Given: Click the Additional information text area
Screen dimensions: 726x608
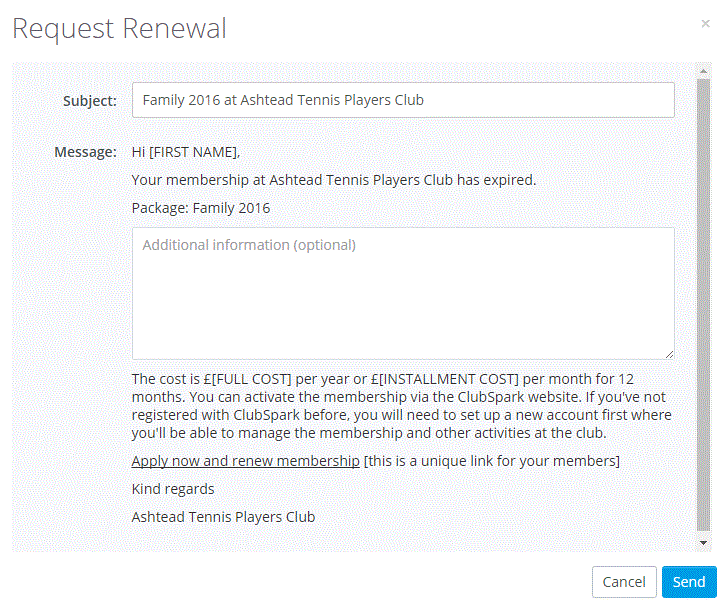Looking at the screenshot, I should tap(403, 293).
